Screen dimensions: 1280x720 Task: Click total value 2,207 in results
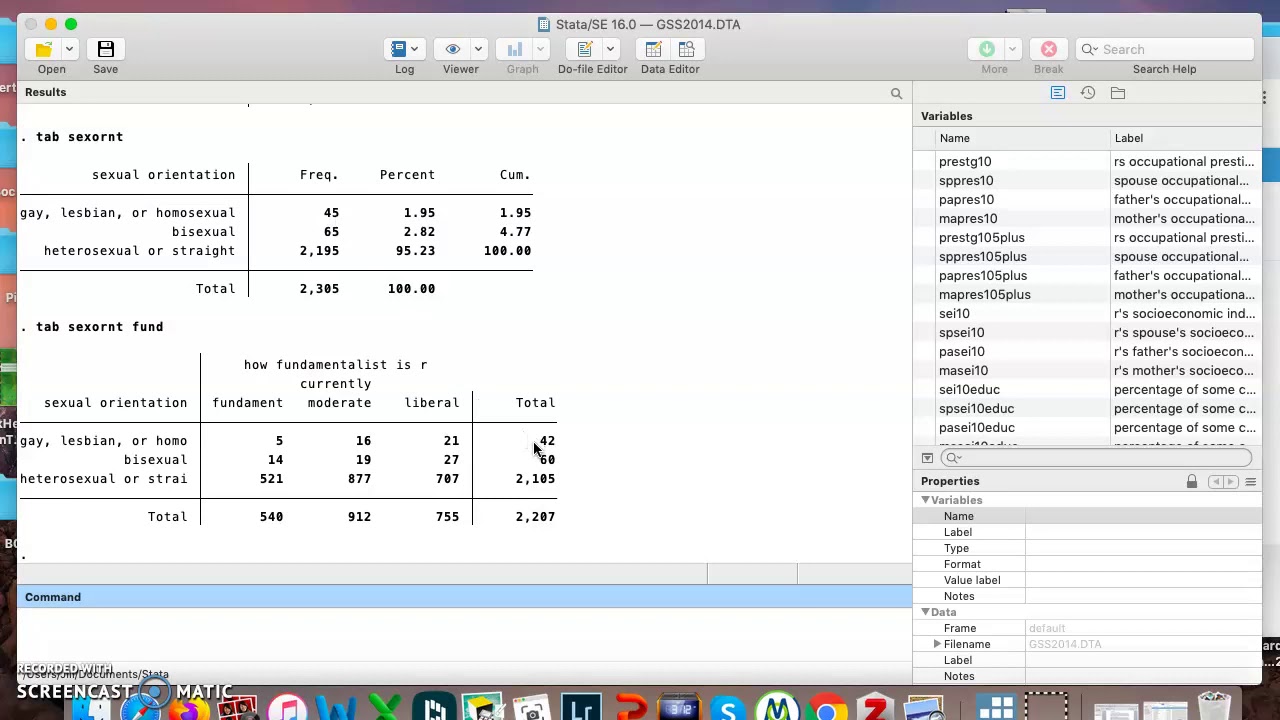pos(535,517)
